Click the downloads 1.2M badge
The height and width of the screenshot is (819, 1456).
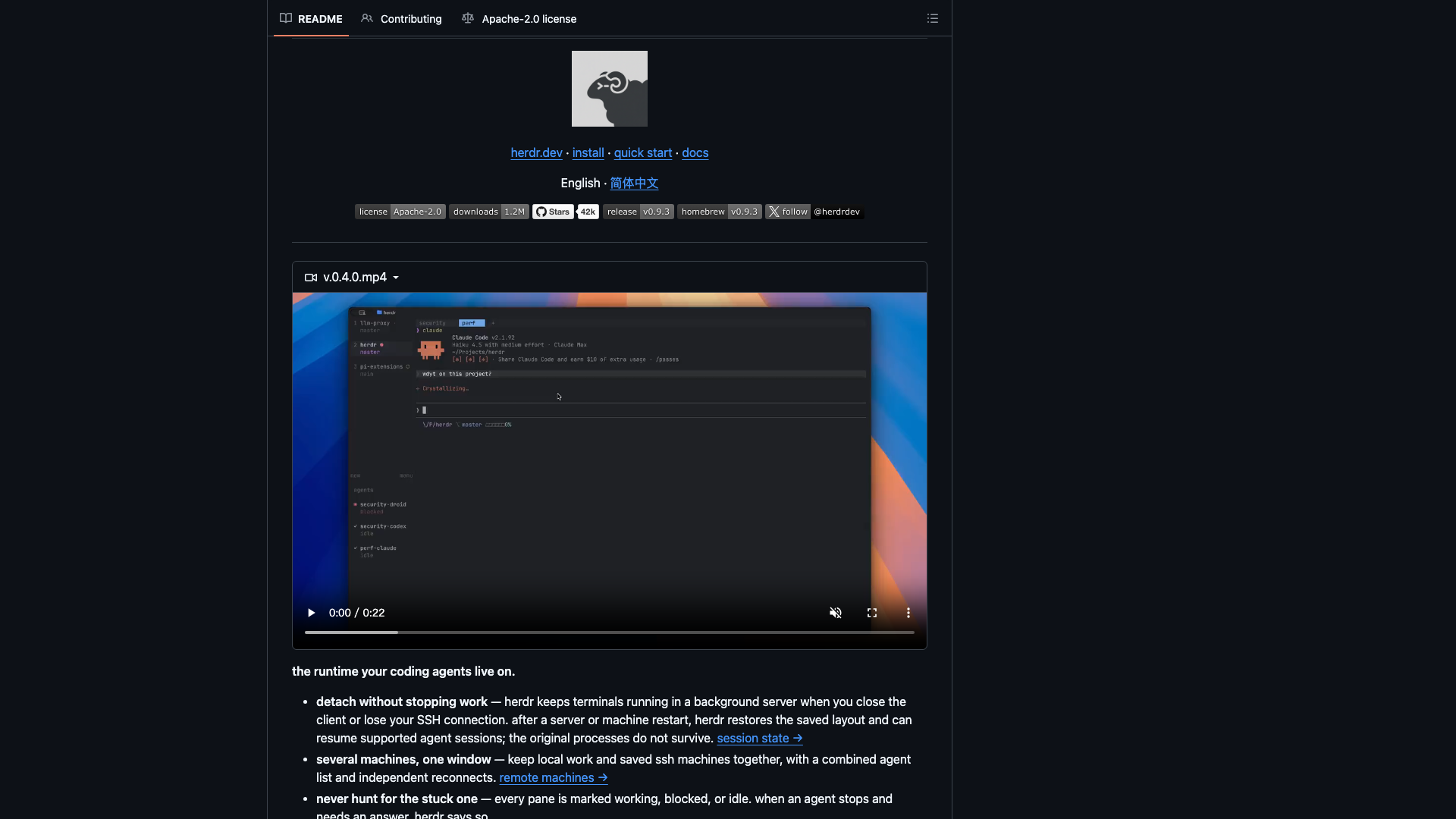point(488,212)
